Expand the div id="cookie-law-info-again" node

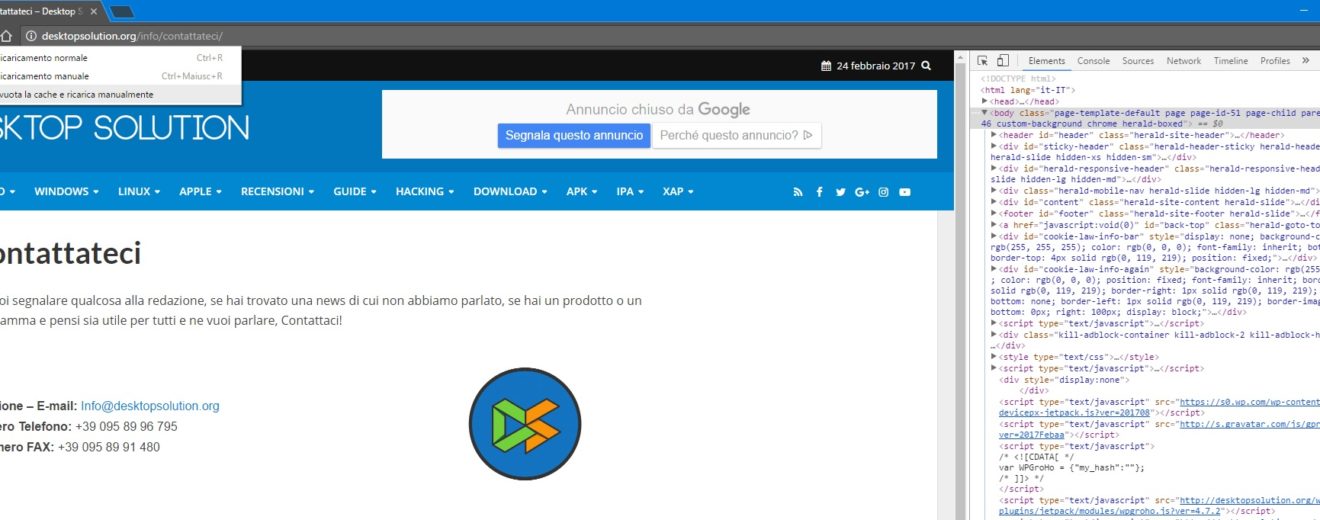pyautogui.click(x=993, y=268)
